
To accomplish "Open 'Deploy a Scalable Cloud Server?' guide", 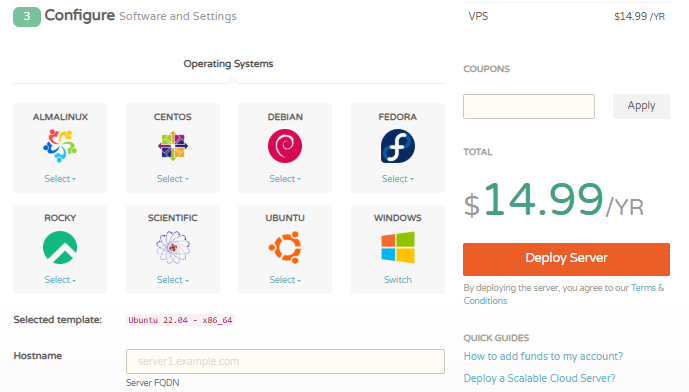I will pos(539,378).
